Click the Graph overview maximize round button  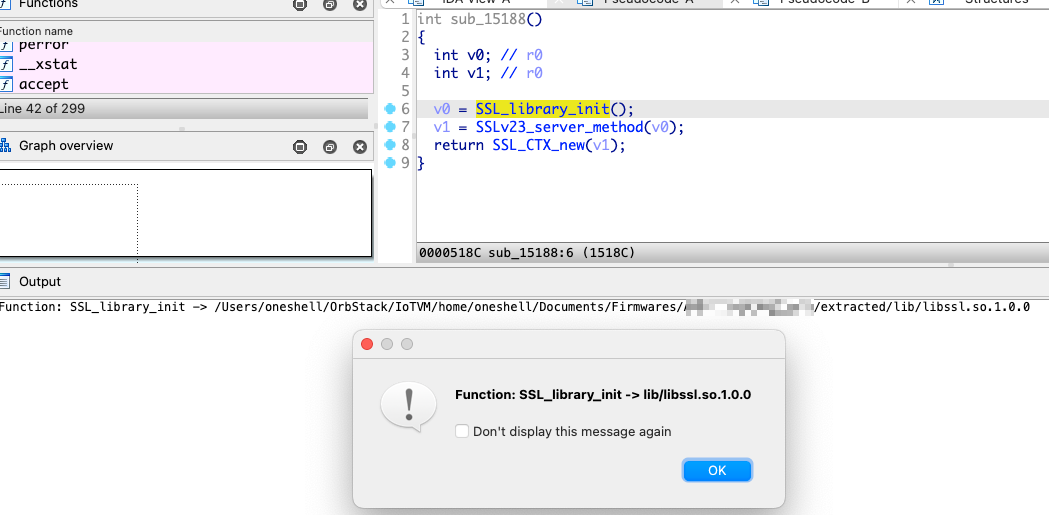point(300,146)
